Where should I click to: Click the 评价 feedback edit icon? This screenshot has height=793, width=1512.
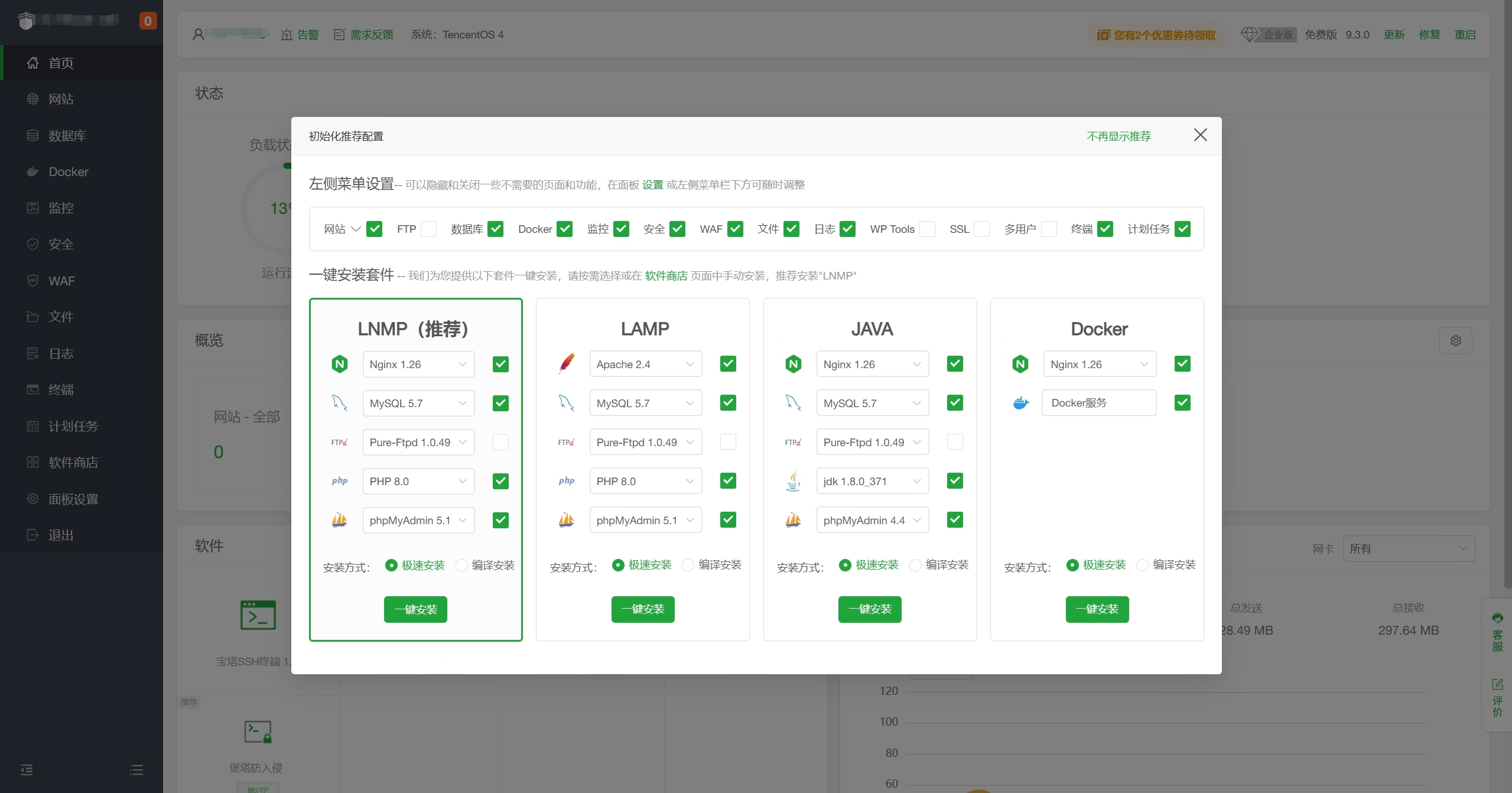1497,684
